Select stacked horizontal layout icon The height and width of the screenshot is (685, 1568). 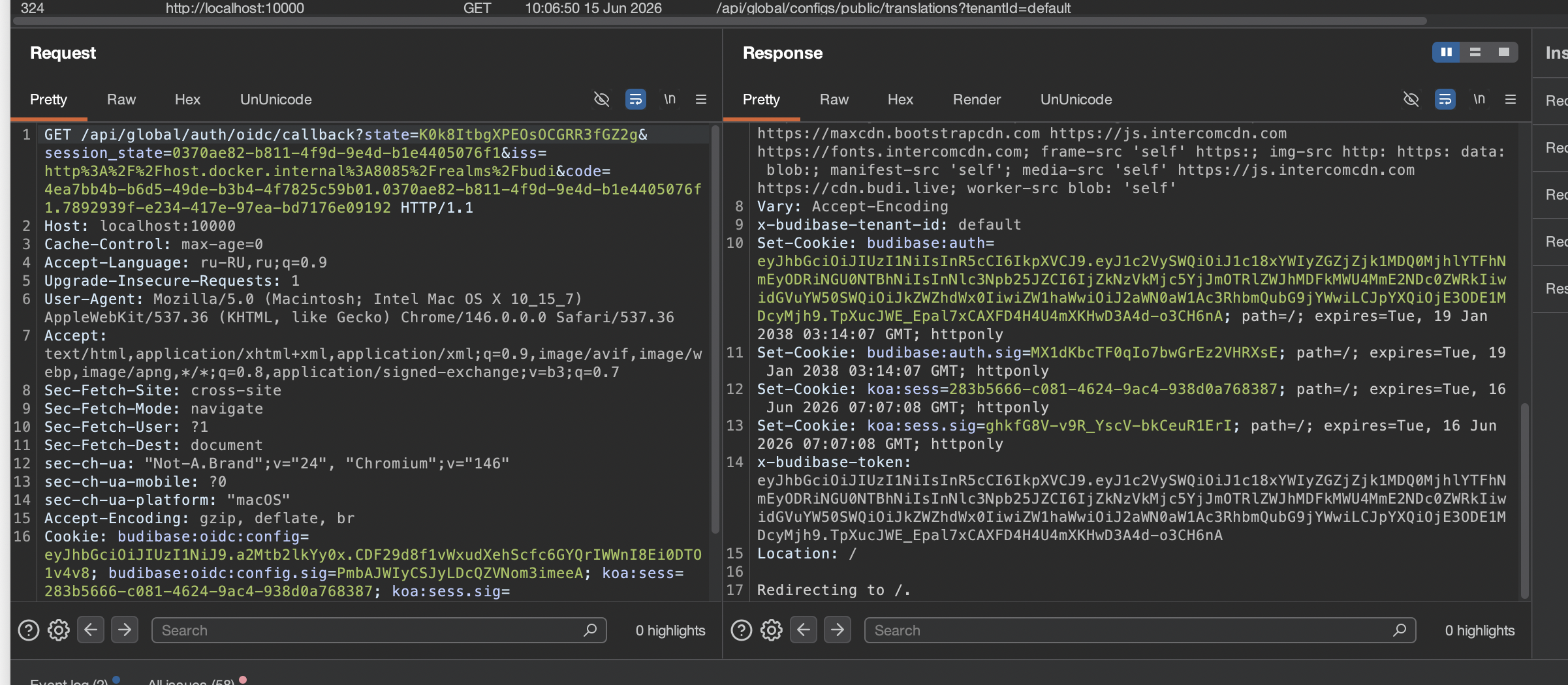pos(1475,52)
